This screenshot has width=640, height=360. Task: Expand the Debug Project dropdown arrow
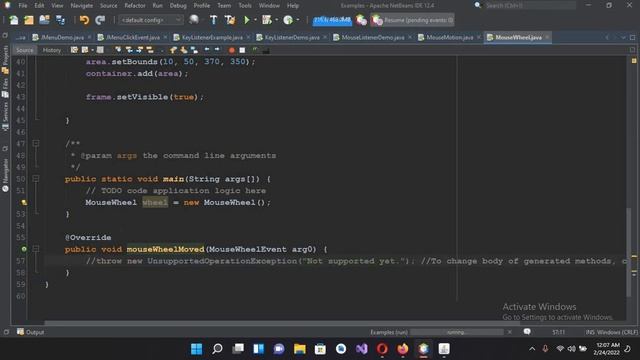tap(276, 20)
